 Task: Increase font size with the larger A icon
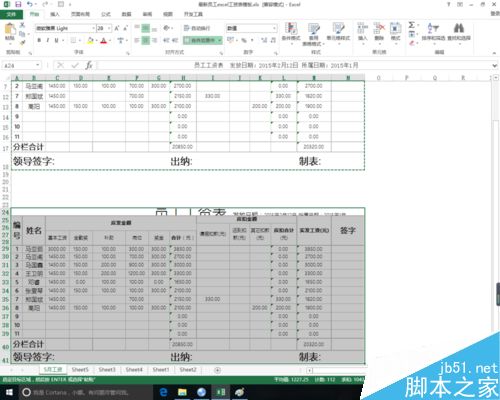pyautogui.click(x=117, y=29)
